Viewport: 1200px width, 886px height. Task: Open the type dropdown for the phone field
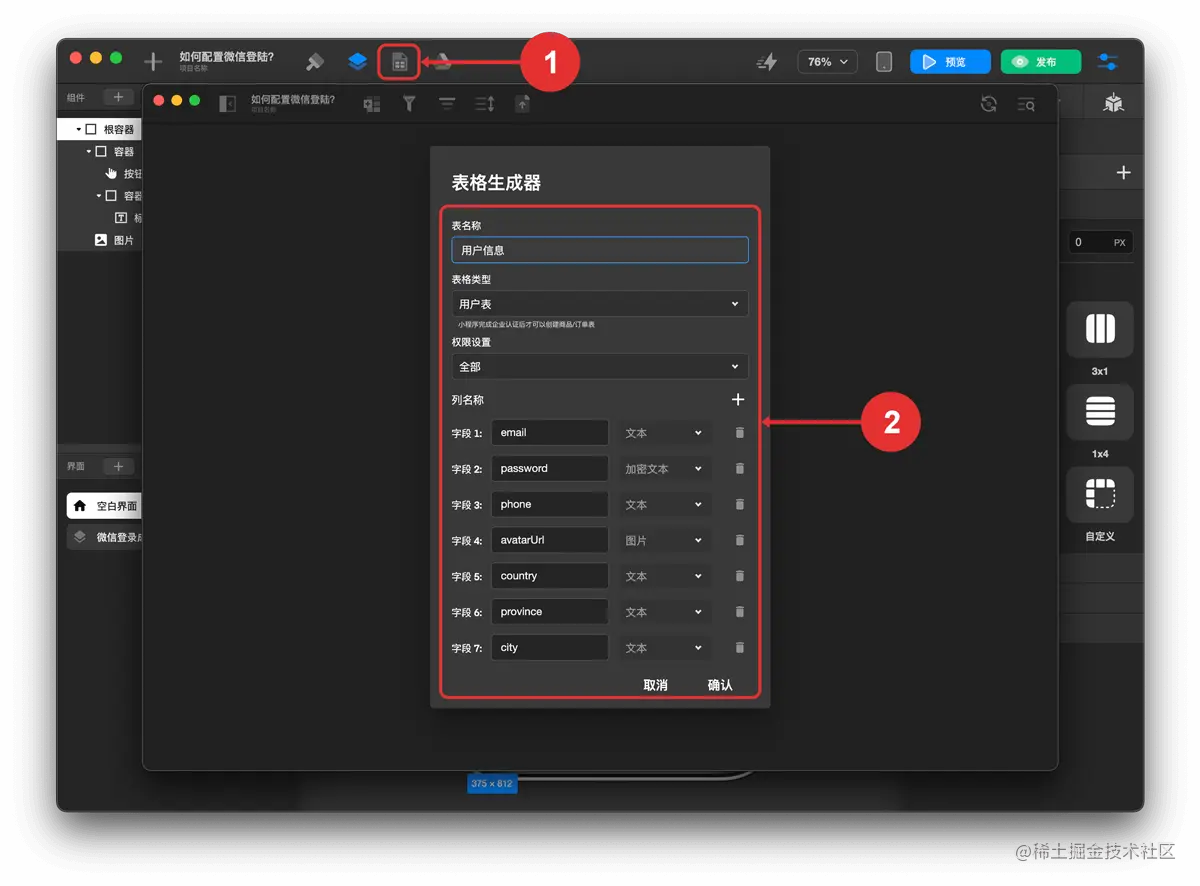point(665,505)
